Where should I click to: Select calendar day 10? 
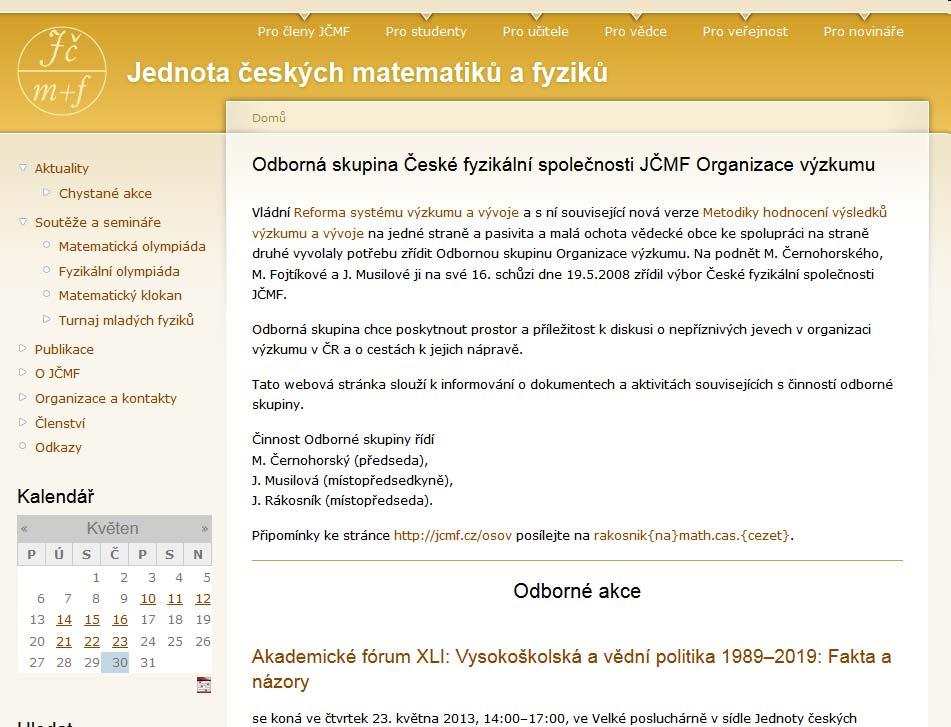(x=148, y=598)
